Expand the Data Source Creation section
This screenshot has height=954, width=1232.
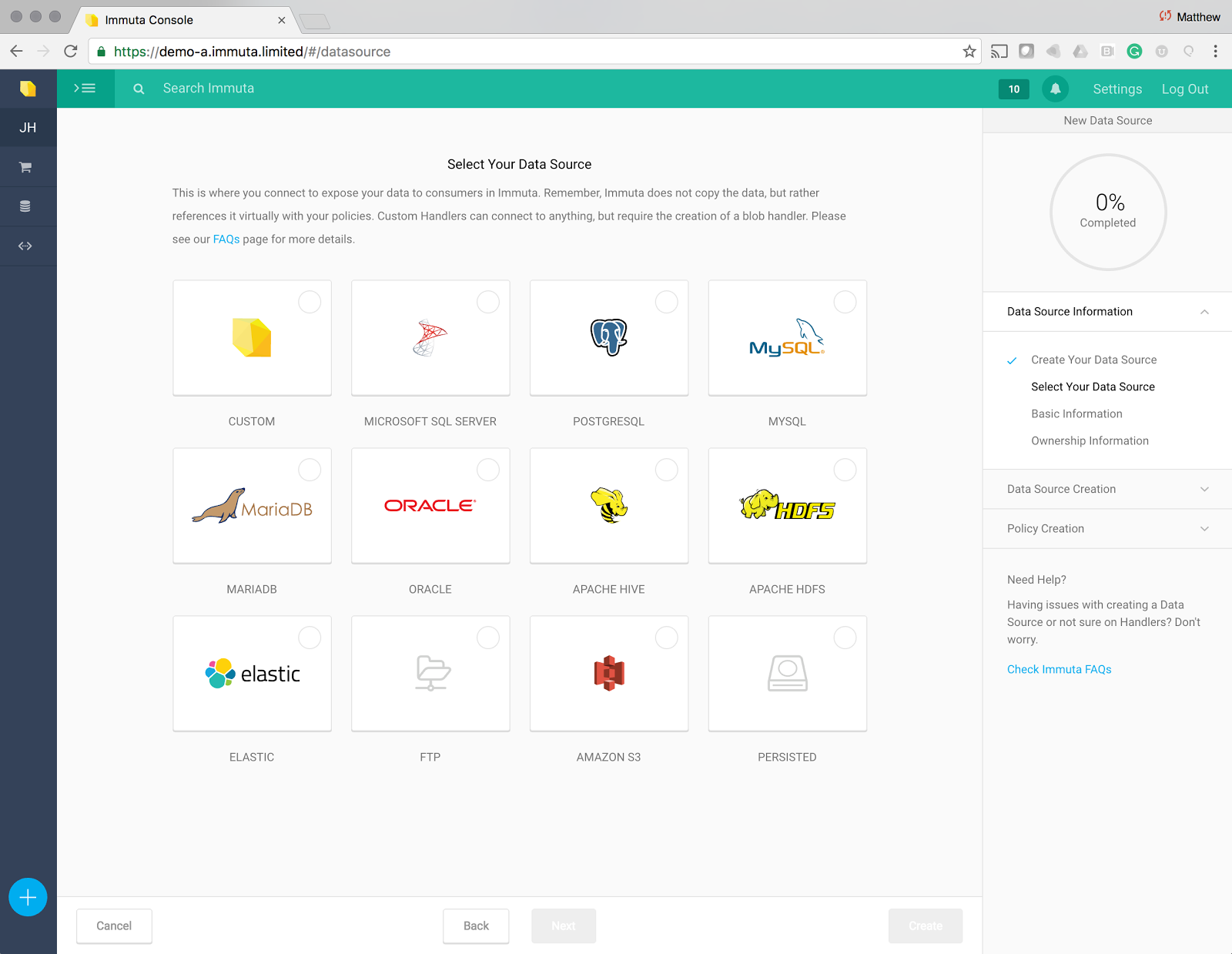pos(1107,489)
